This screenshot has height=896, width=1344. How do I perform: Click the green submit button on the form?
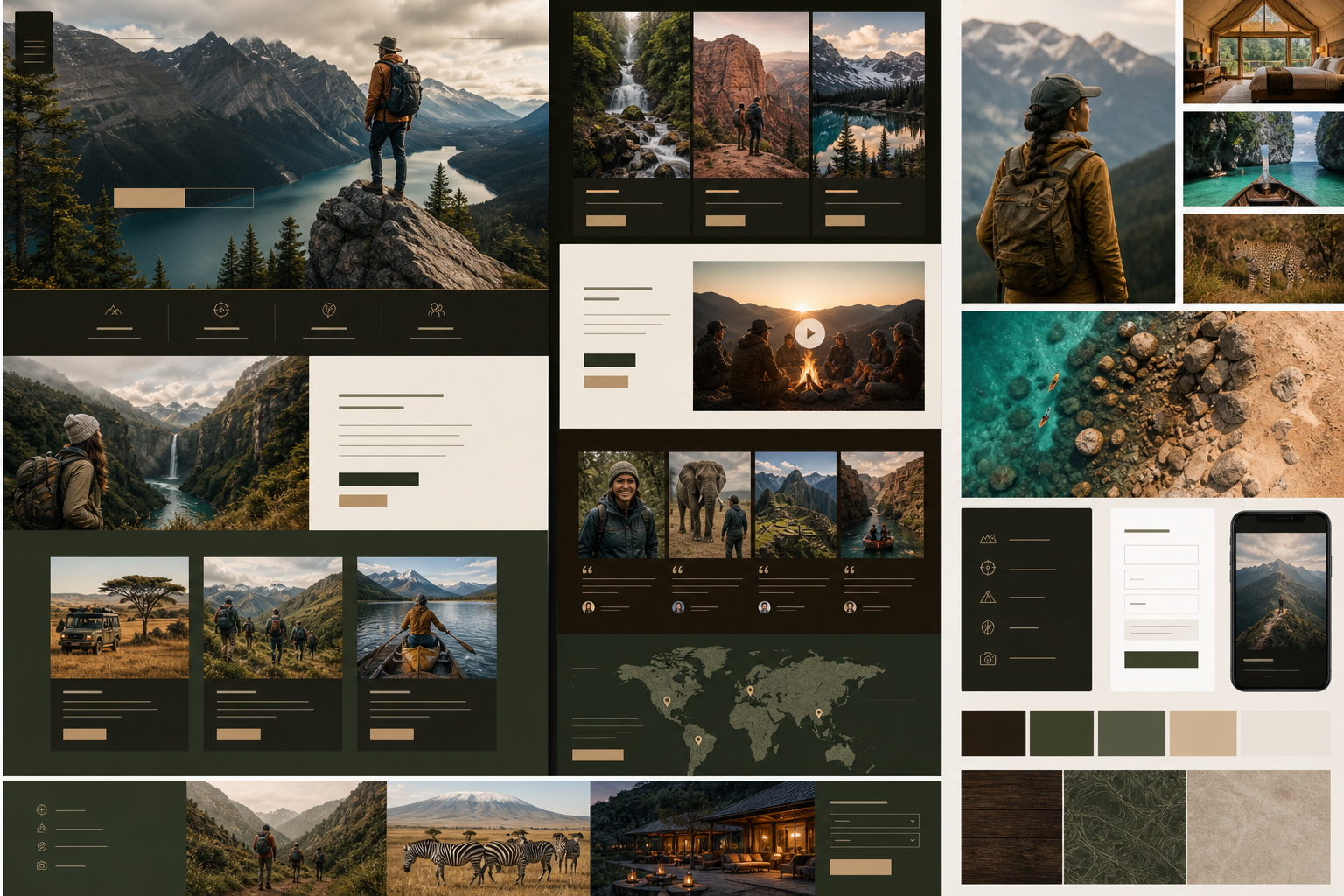pyautogui.click(x=1161, y=659)
